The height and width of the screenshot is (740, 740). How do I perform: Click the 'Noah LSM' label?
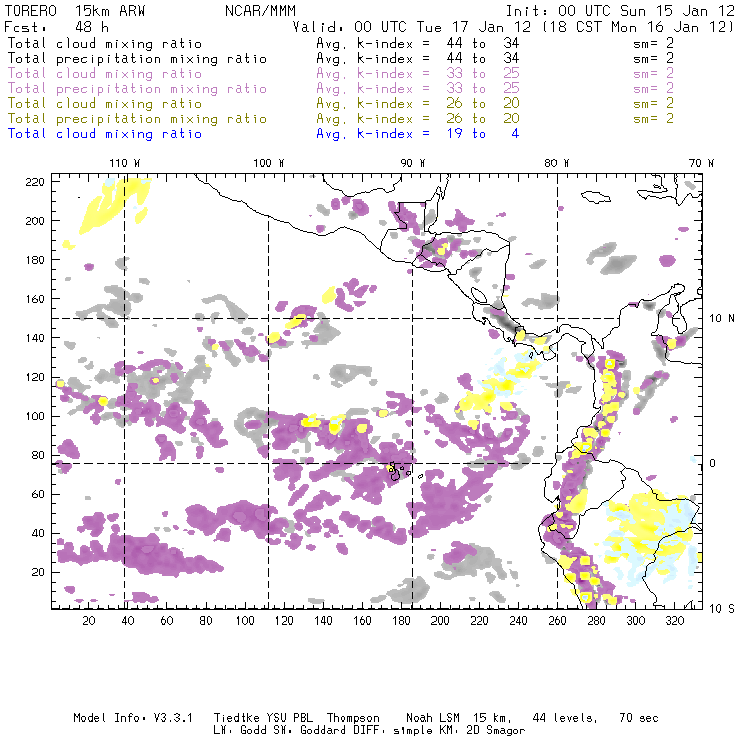pos(433,718)
